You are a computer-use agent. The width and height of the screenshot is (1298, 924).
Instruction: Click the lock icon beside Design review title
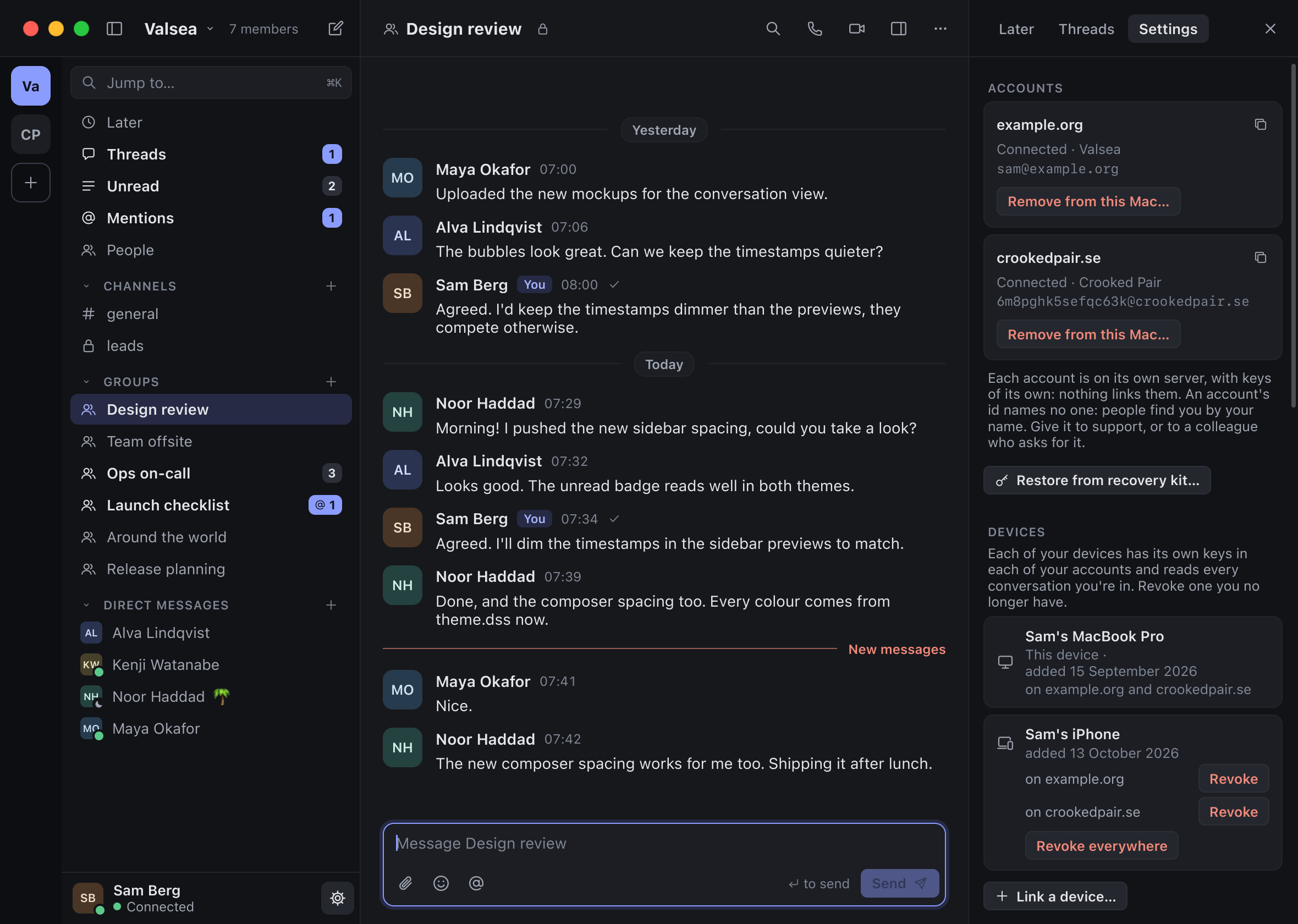[x=543, y=29]
